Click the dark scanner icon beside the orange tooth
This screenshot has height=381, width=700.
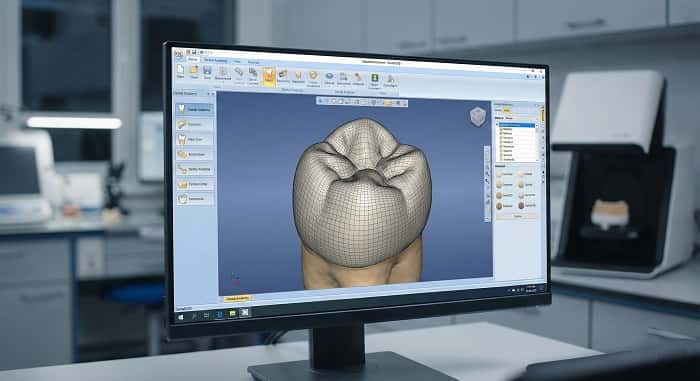click(x=283, y=74)
